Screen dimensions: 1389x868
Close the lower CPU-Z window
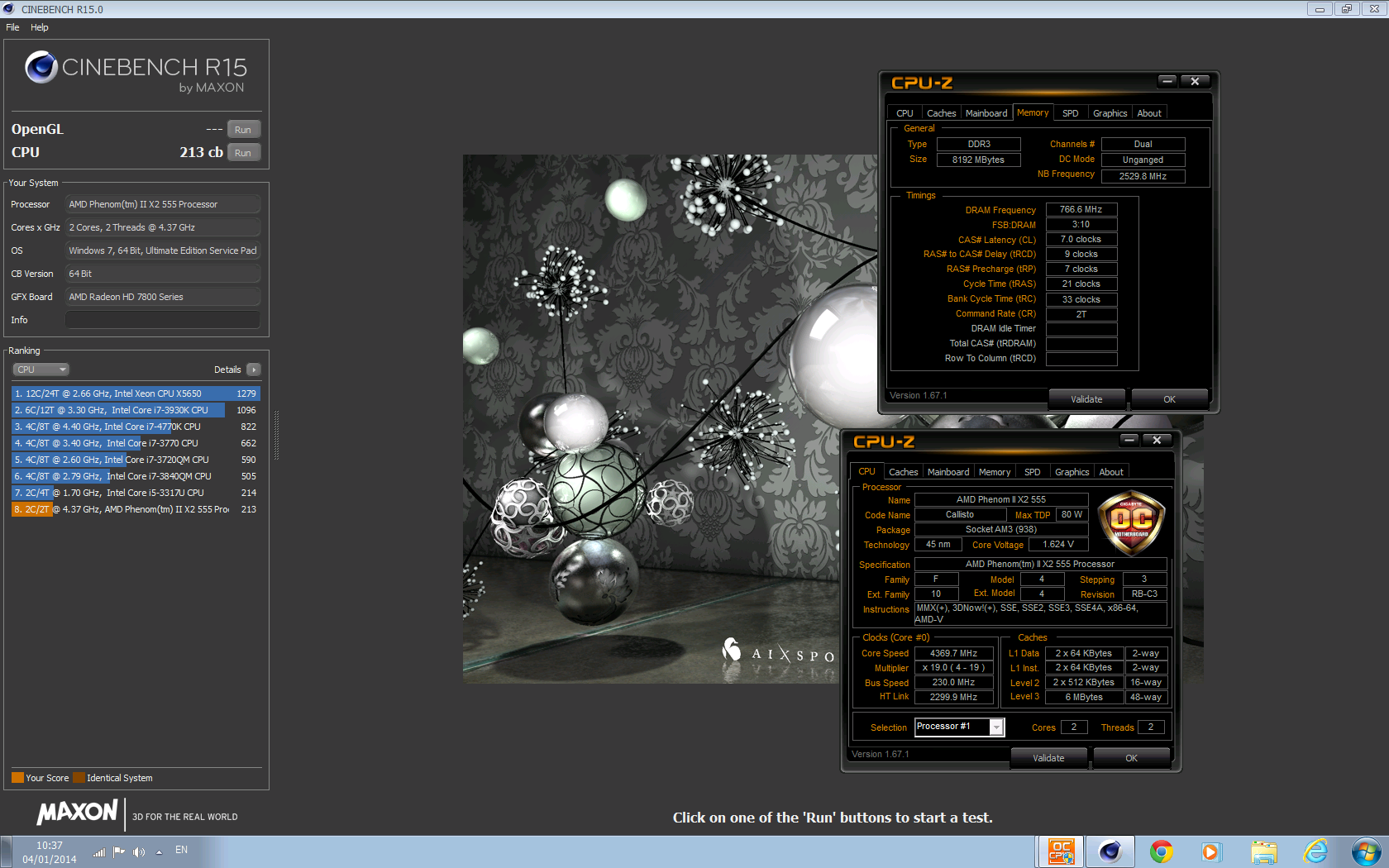[x=1157, y=440]
